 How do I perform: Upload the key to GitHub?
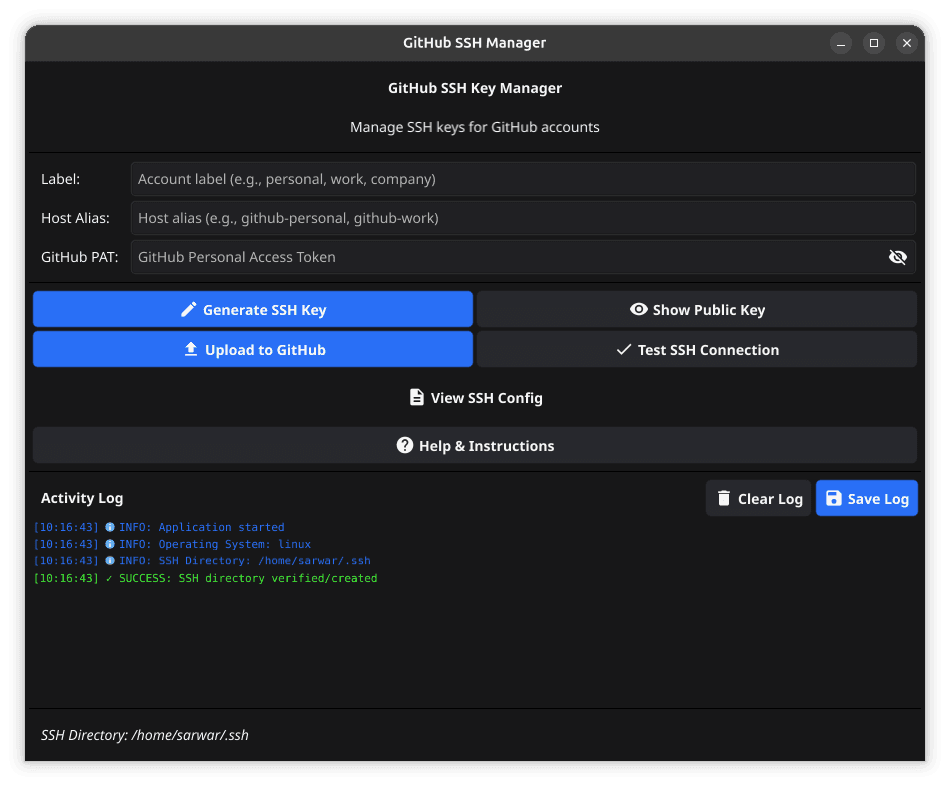(253, 349)
